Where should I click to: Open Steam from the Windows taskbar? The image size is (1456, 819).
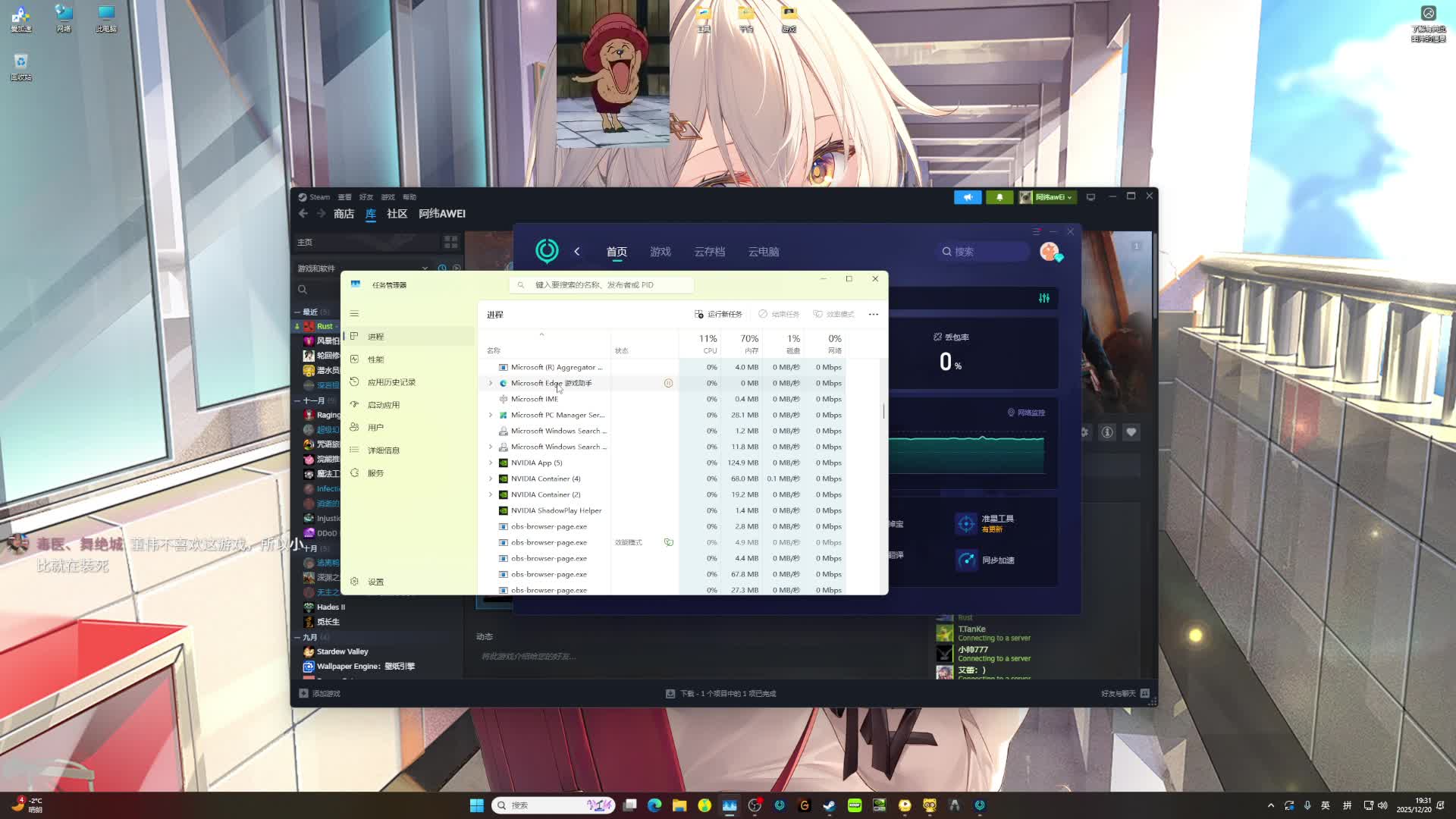pyautogui.click(x=830, y=805)
